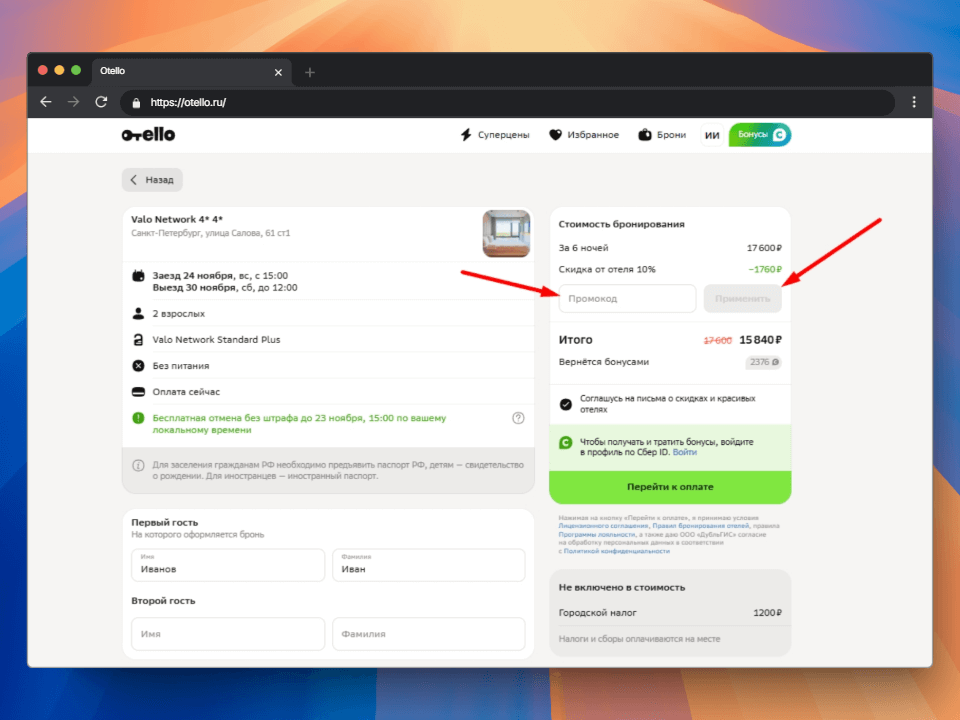Click the Otello logo

(148, 135)
